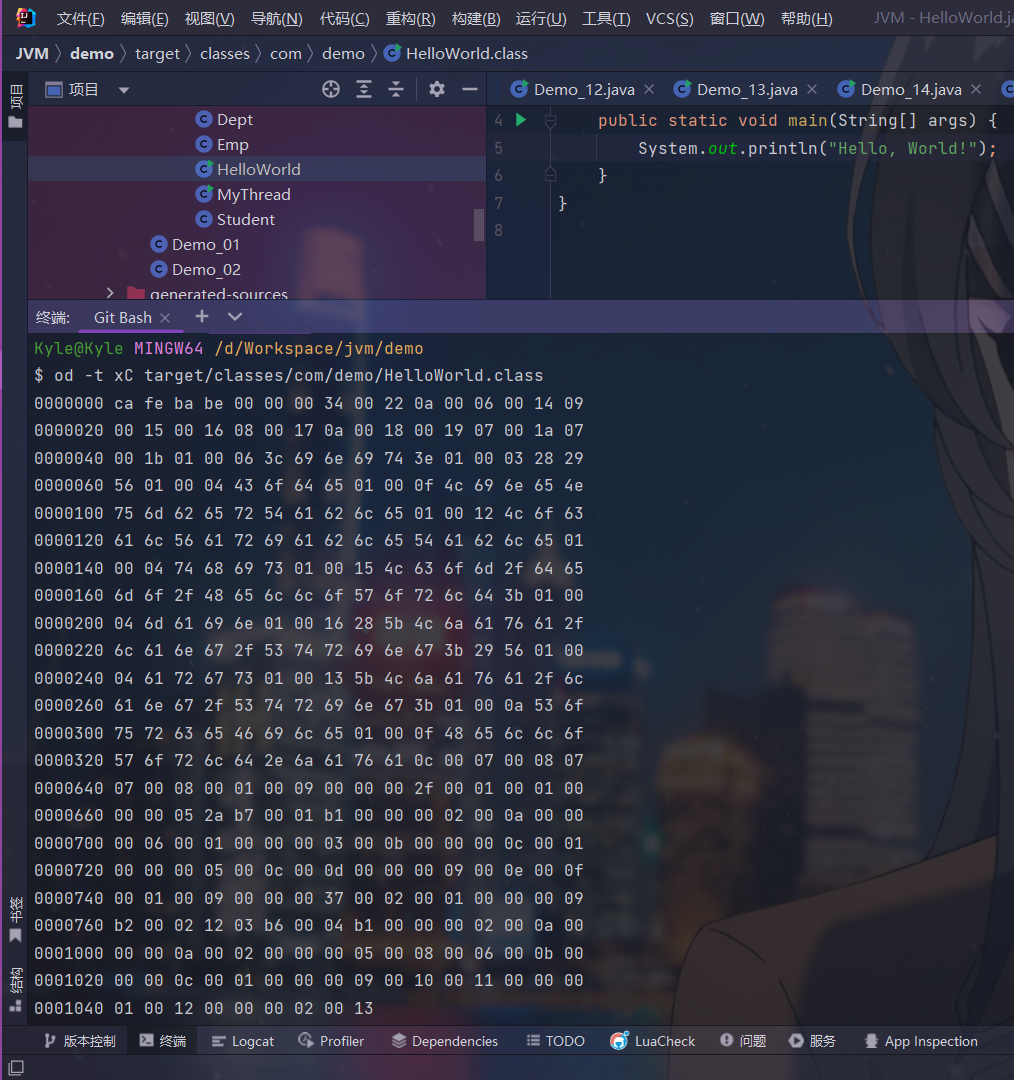Add a new terminal session with plus icon
This screenshot has height=1080, width=1014.
(x=202, y=317)
